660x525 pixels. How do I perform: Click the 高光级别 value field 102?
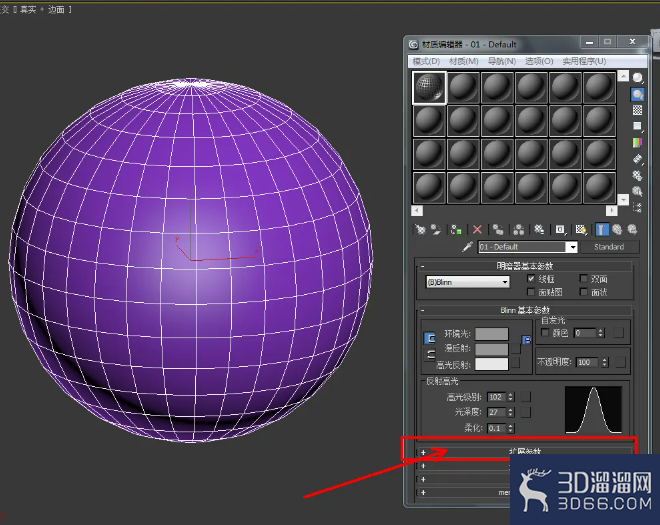click(x=497, y=397)
